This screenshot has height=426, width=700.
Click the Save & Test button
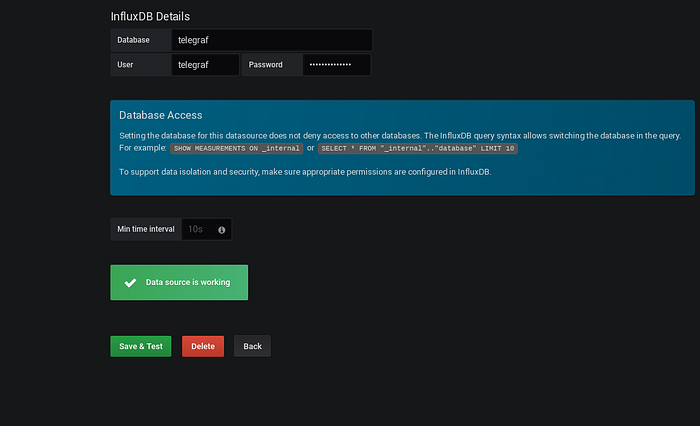[x=141, y=346]
